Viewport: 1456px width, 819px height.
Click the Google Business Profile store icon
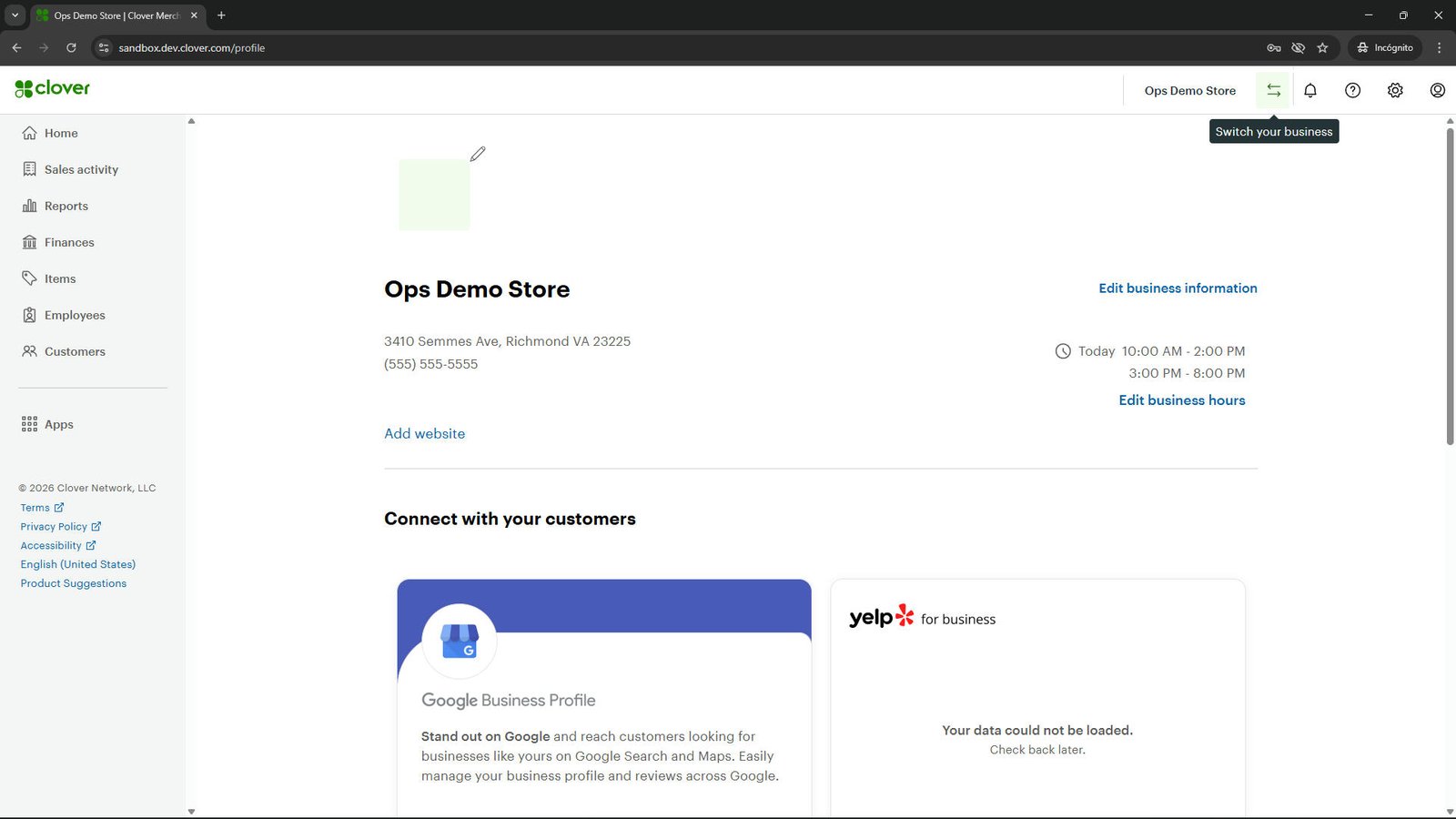click(460, 641)
